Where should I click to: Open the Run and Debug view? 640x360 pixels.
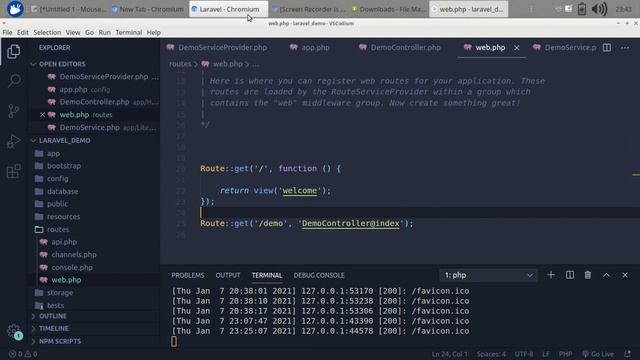tap(13, 141)
